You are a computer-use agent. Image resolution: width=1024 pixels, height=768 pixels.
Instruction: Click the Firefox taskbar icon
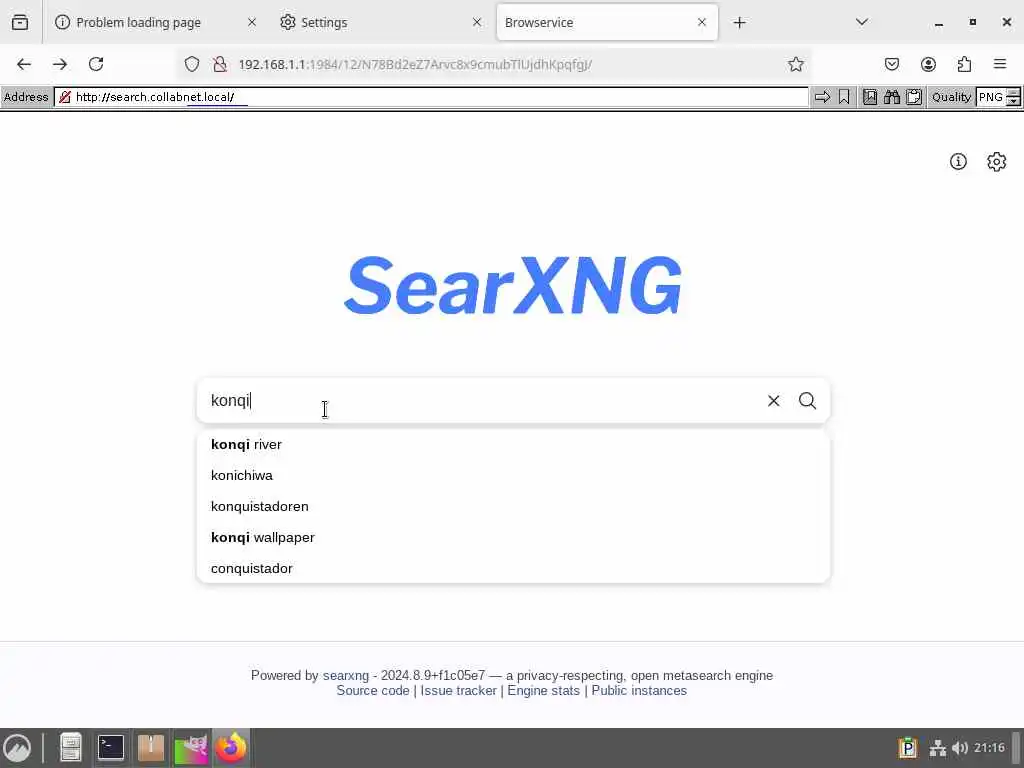tap(231, 748)
